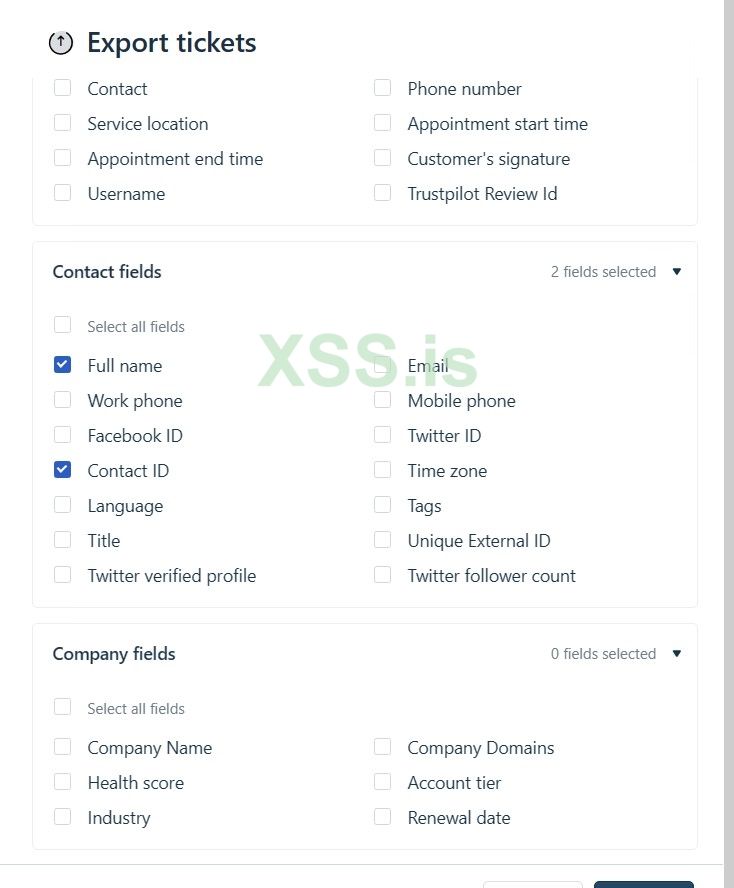
Task: Deselect the Contact ID checkbox
Action: point(62,470)
